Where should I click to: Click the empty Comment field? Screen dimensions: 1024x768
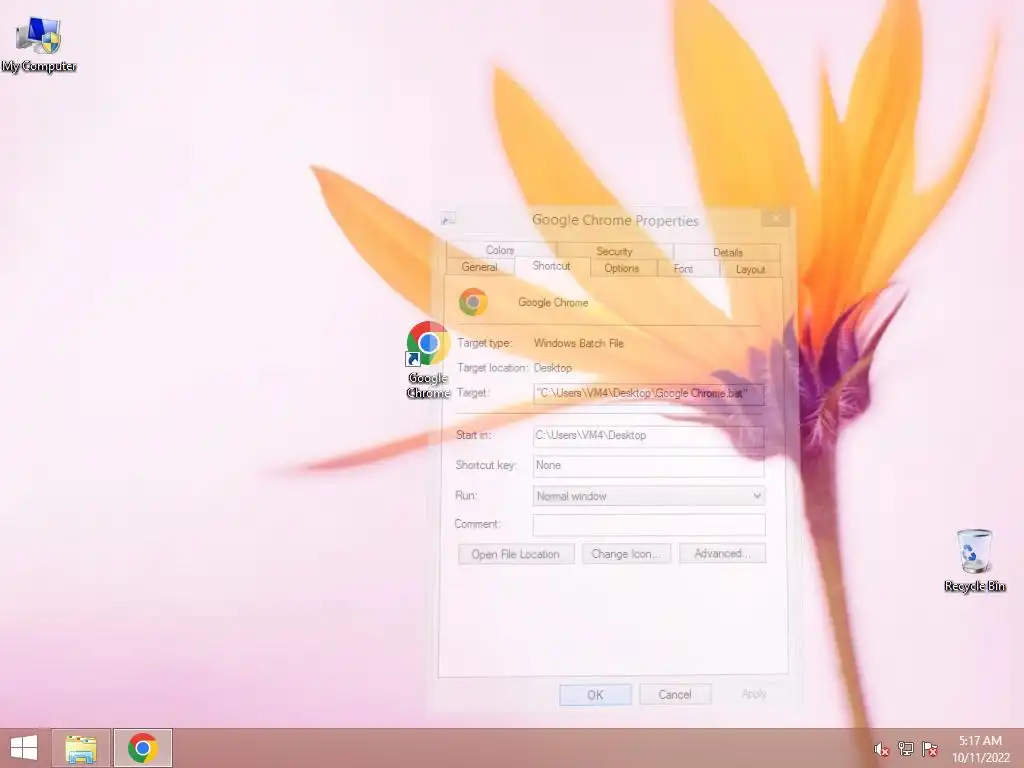[x=648, y=524]
